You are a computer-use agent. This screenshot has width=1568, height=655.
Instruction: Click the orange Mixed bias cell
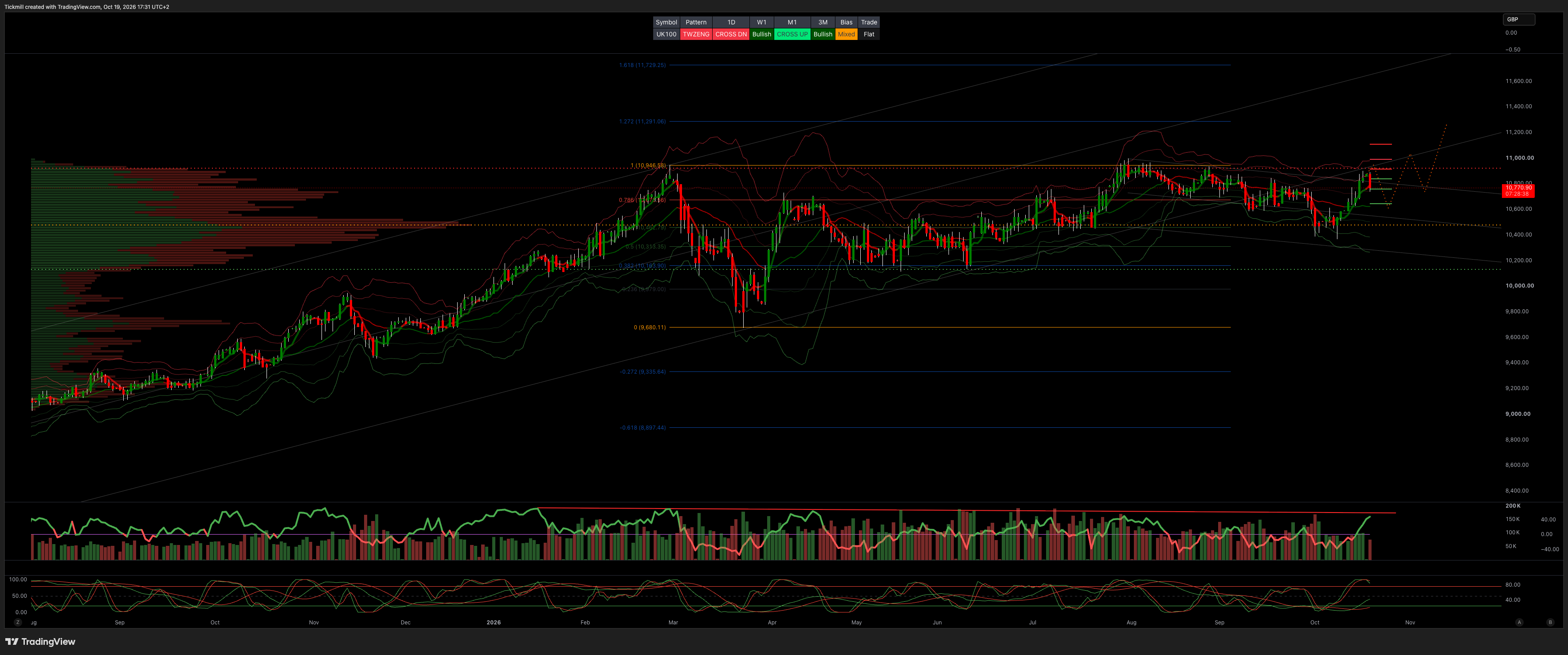coord(846,34)
